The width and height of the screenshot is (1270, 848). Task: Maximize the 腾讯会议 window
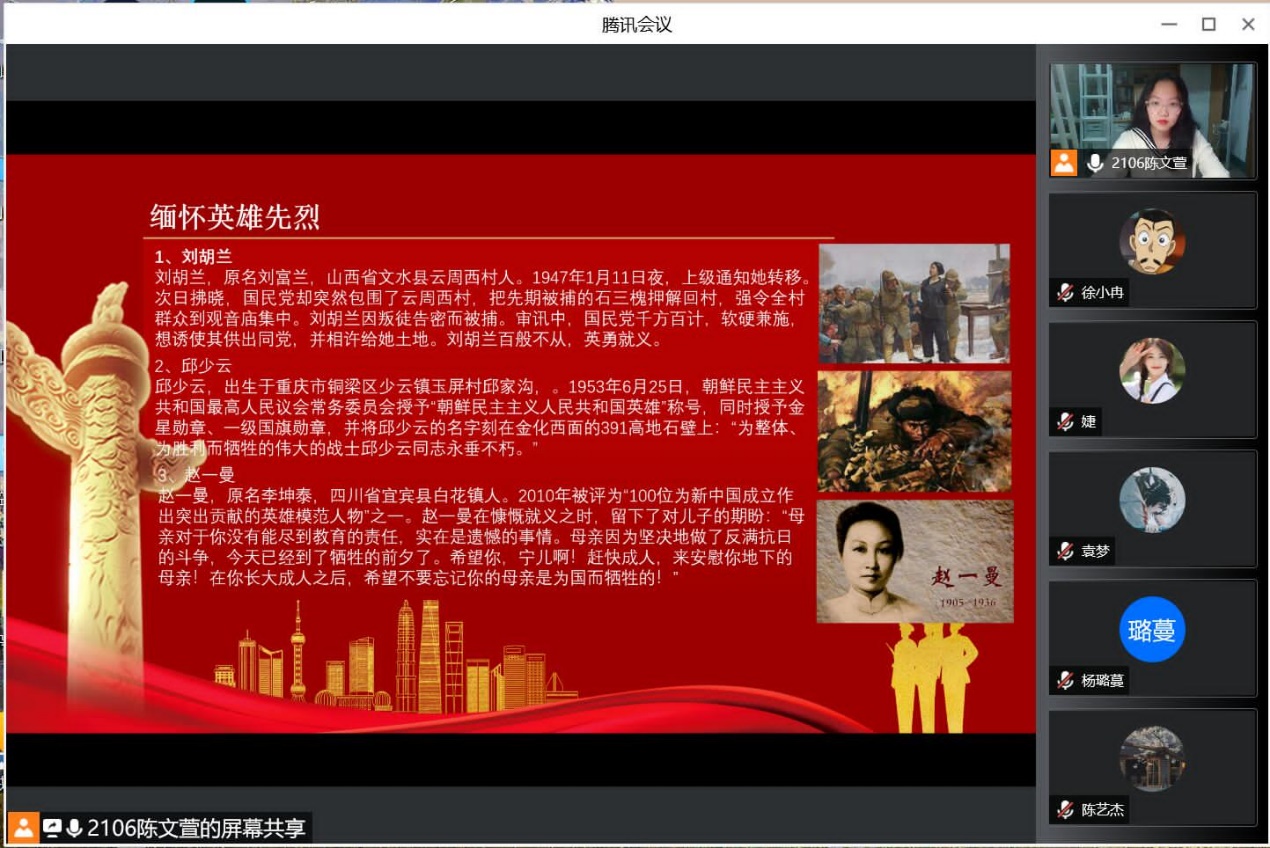pyautogui.click(x=1208, y=24)
